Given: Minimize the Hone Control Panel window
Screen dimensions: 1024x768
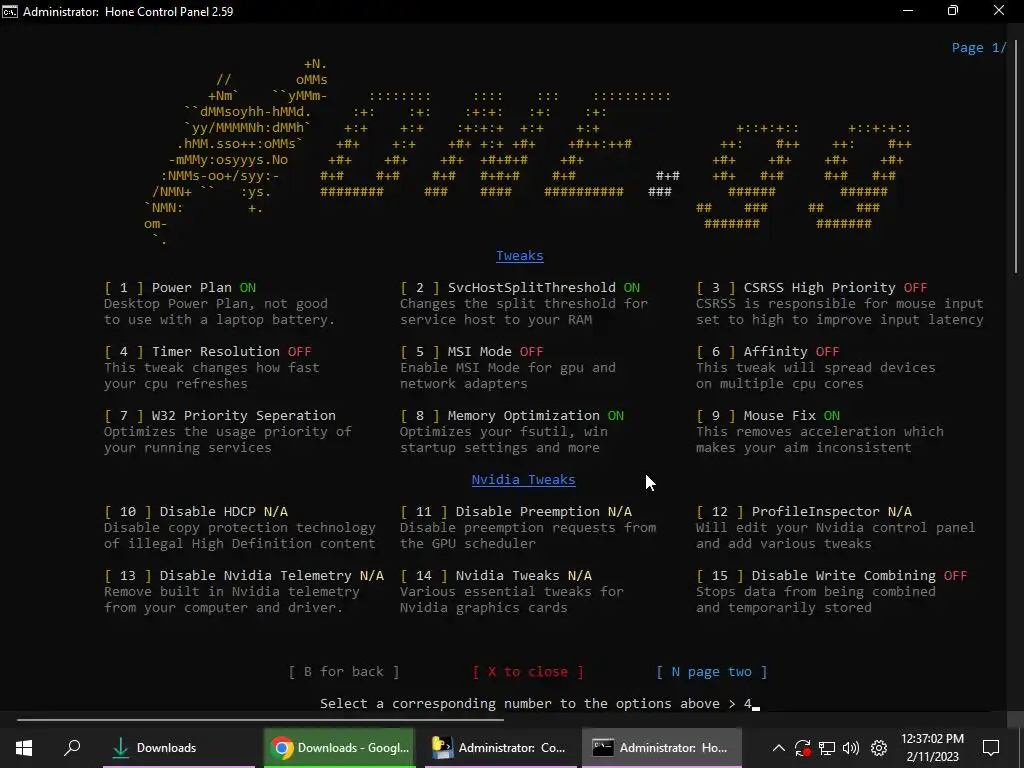Looking at the screenshot, I should (908, 10).
